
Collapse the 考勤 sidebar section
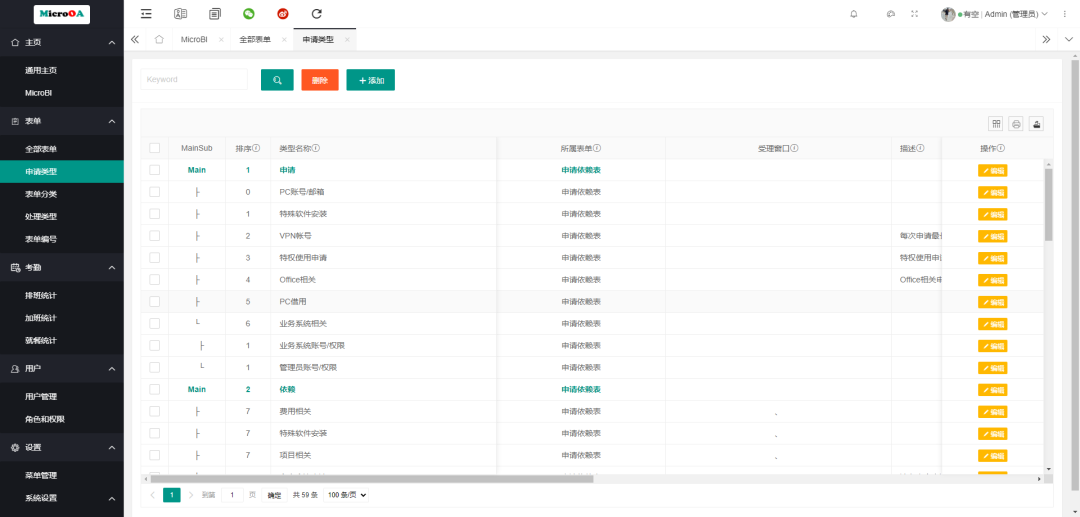click(111, 268)
